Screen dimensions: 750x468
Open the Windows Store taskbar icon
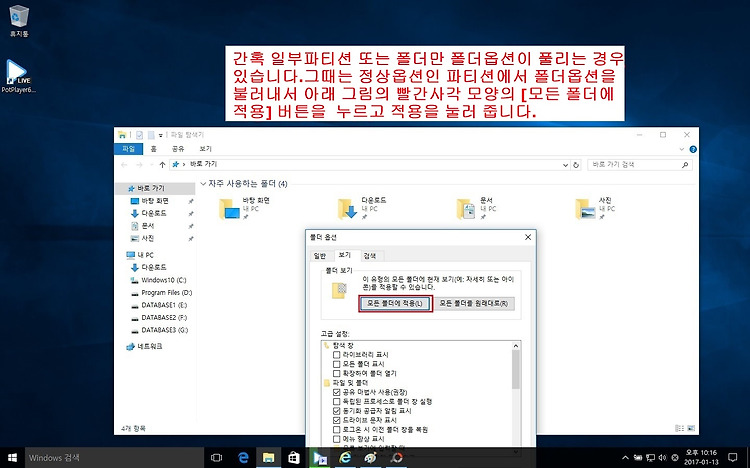(294, 458)
